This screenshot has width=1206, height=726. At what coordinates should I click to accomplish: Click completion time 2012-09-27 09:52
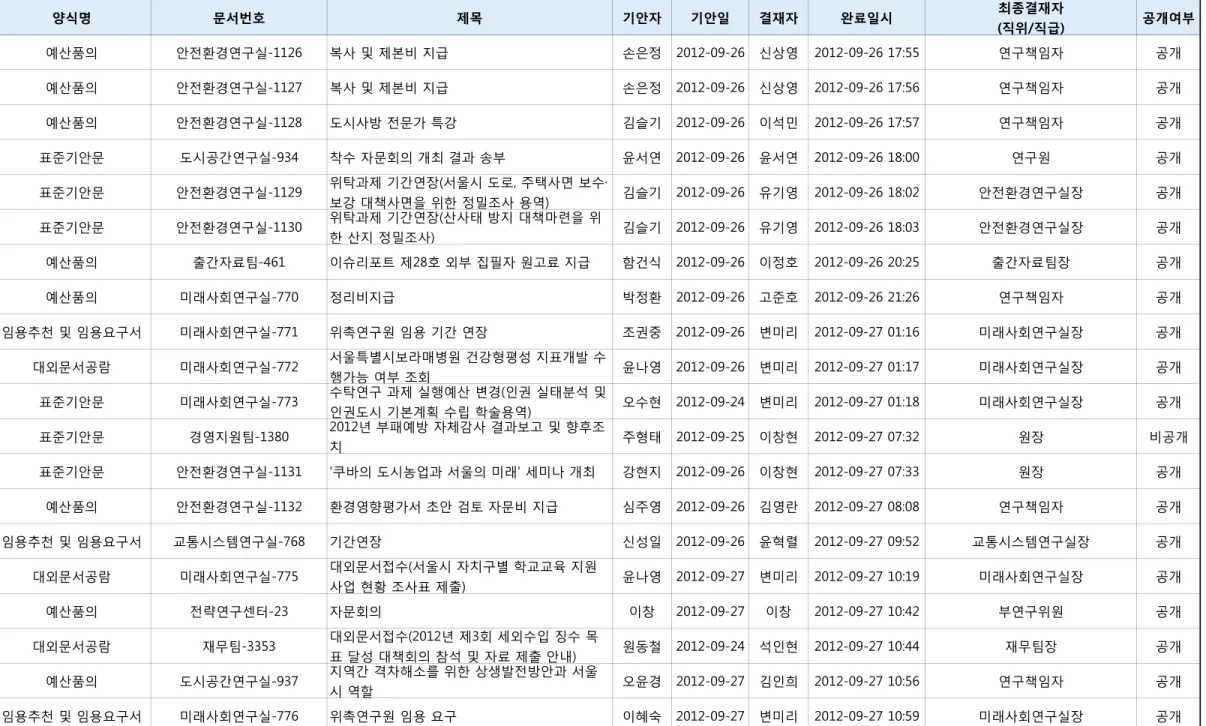[867, 542]
